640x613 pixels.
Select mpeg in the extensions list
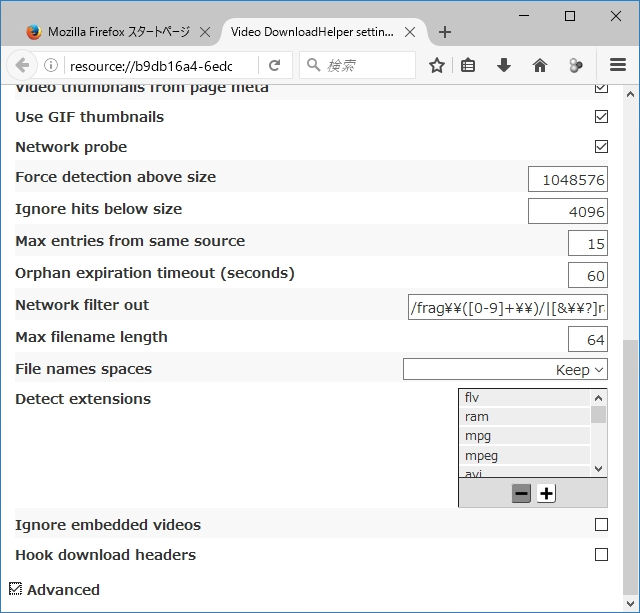pyautogui.click(x=524, y=455)
